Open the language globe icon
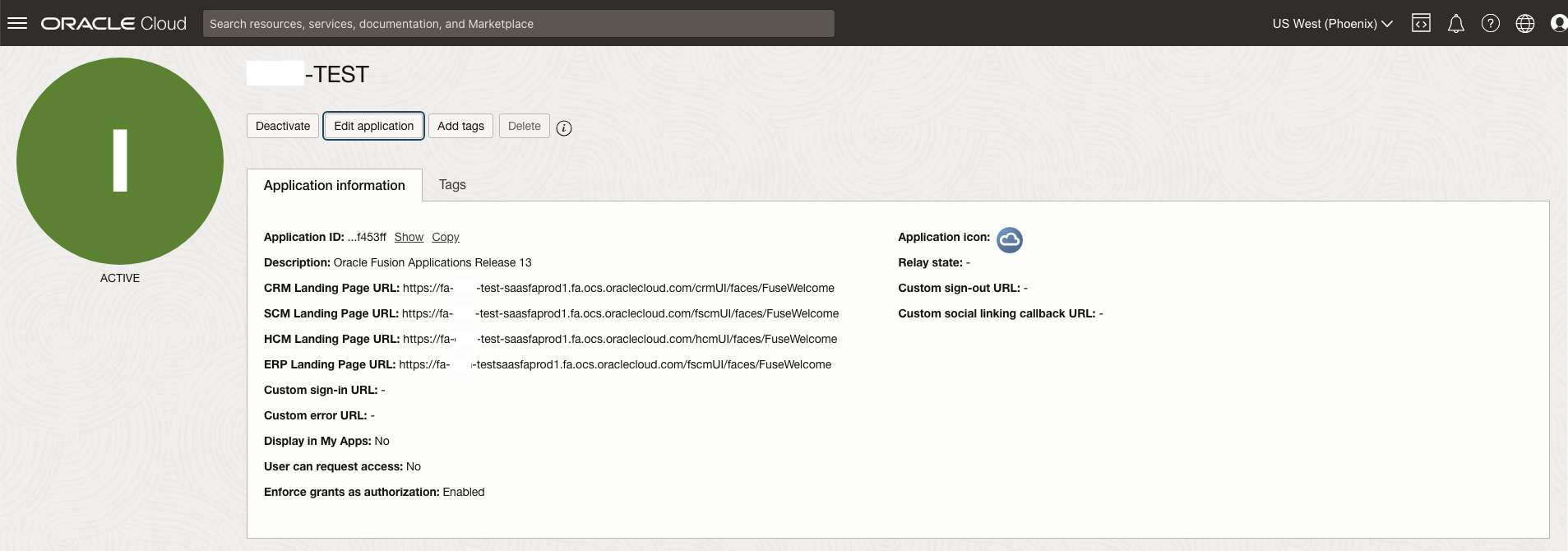The image size is (1568, 551). coord(1525,23)
